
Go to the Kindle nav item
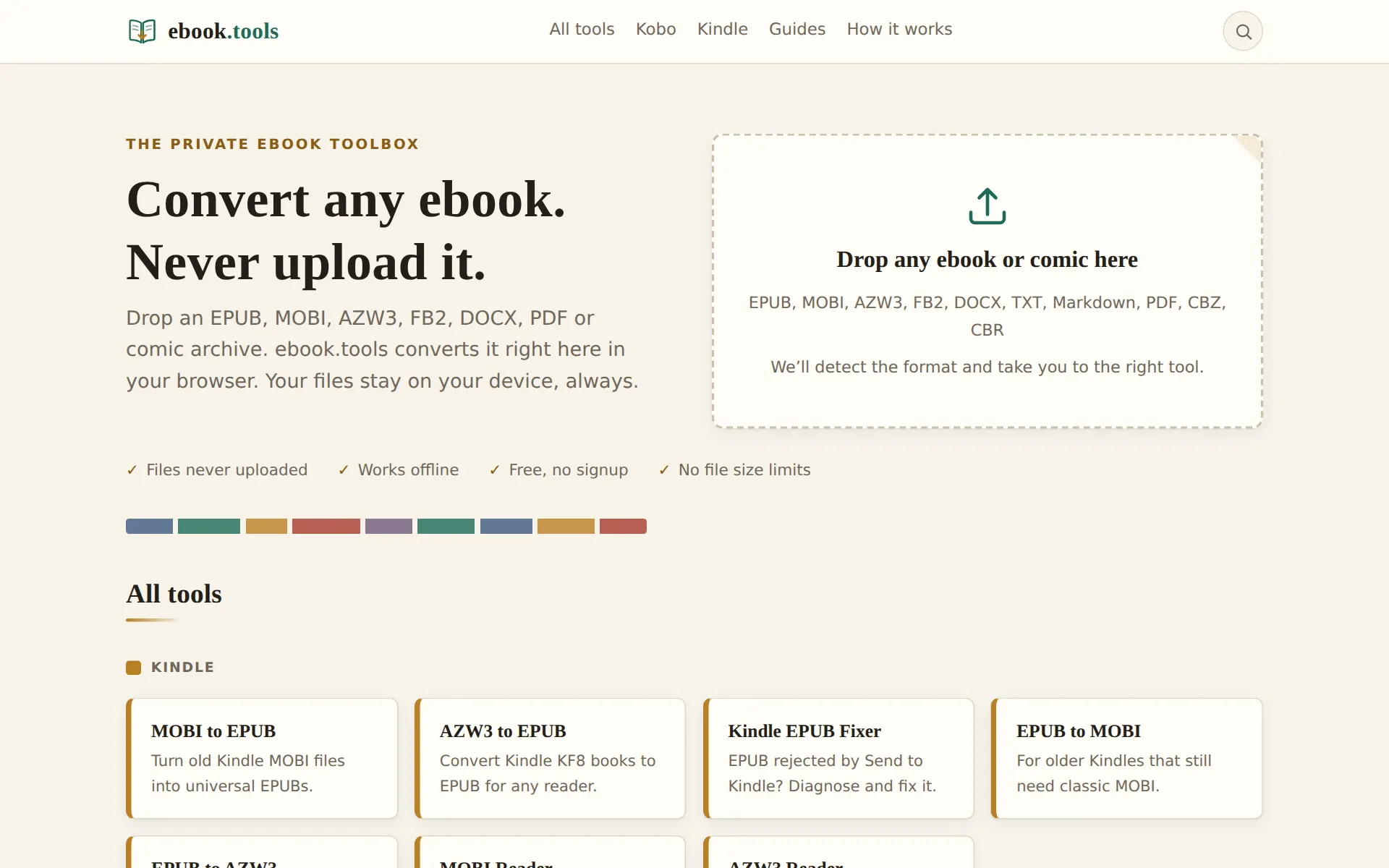pos(722,29)
